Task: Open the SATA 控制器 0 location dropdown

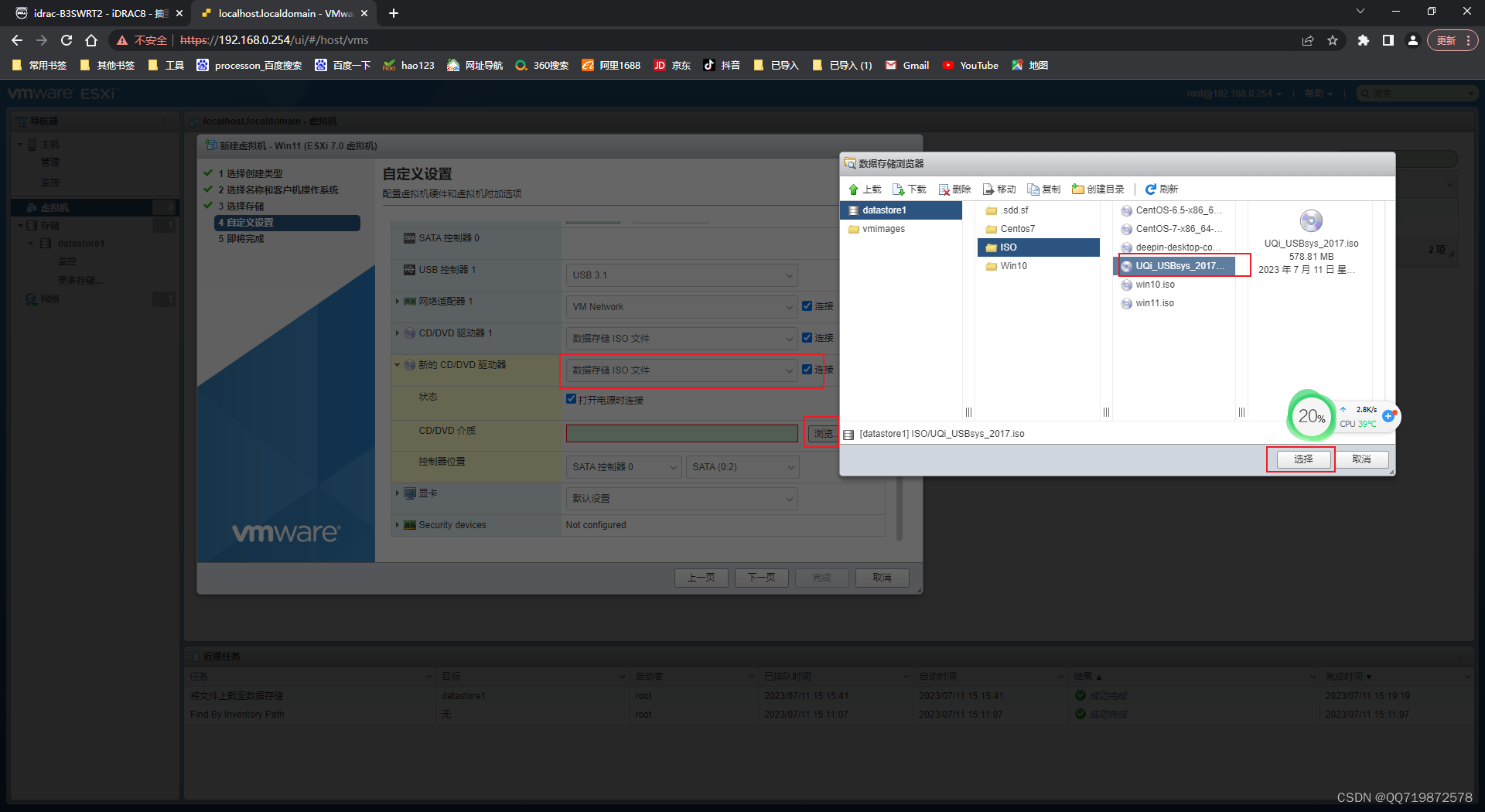Action: tap(623, 467)
